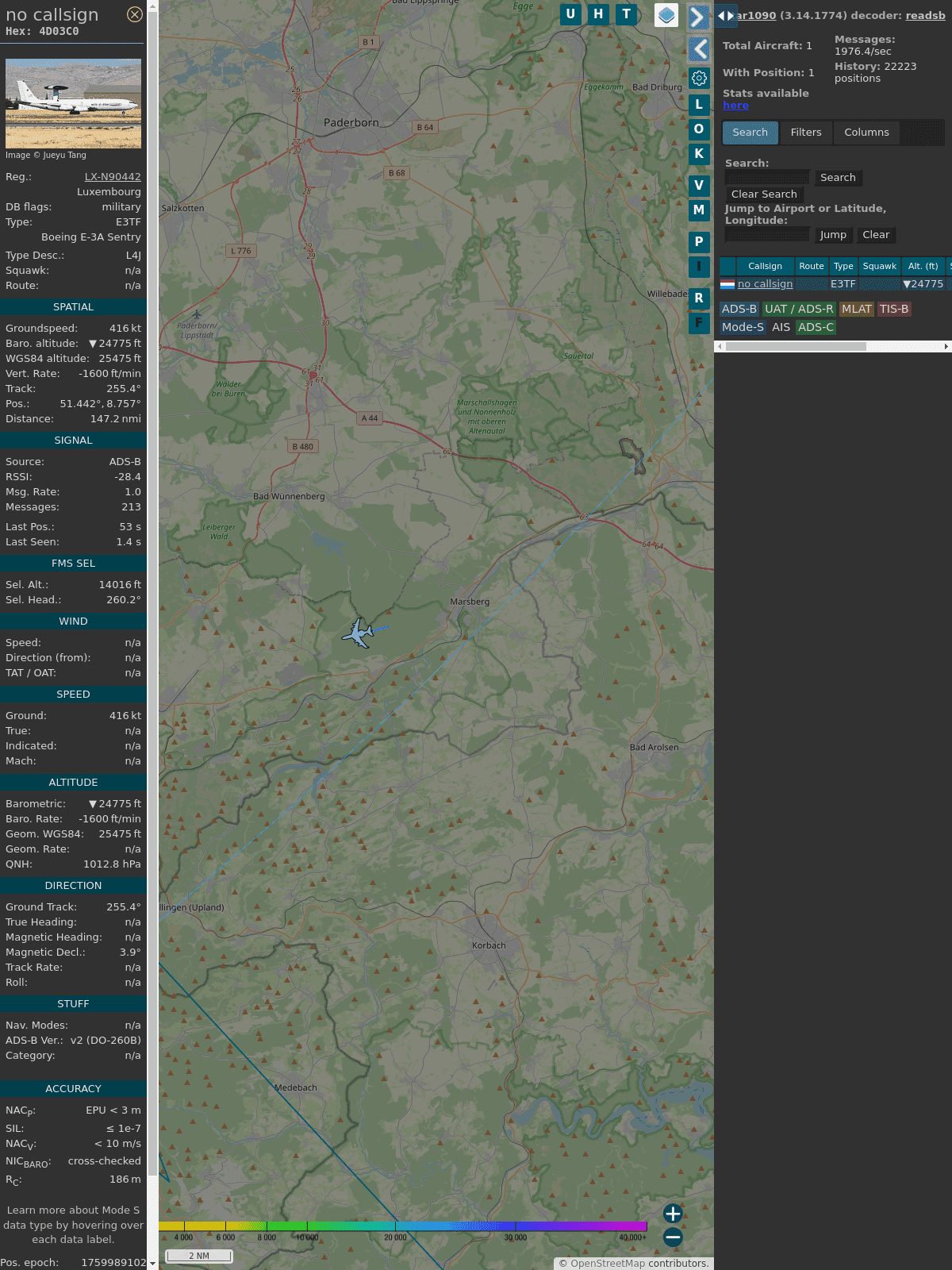Open the map layer switcher icon
Screen dimensions: 952x1270
666,15
